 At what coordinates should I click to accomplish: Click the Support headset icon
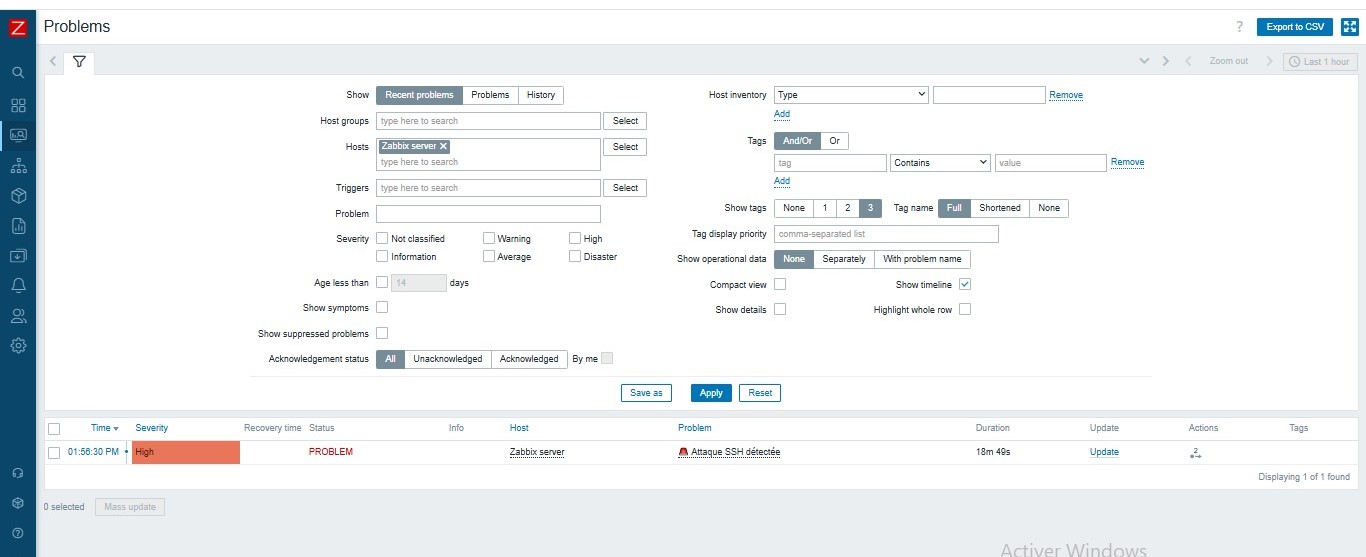pos(18,473)
